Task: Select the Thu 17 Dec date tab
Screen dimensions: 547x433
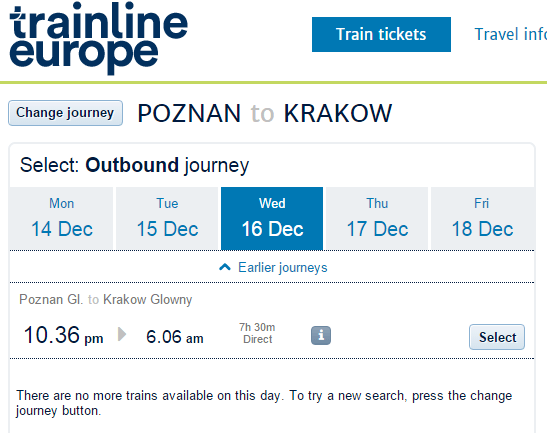Action: pos(377,218)
